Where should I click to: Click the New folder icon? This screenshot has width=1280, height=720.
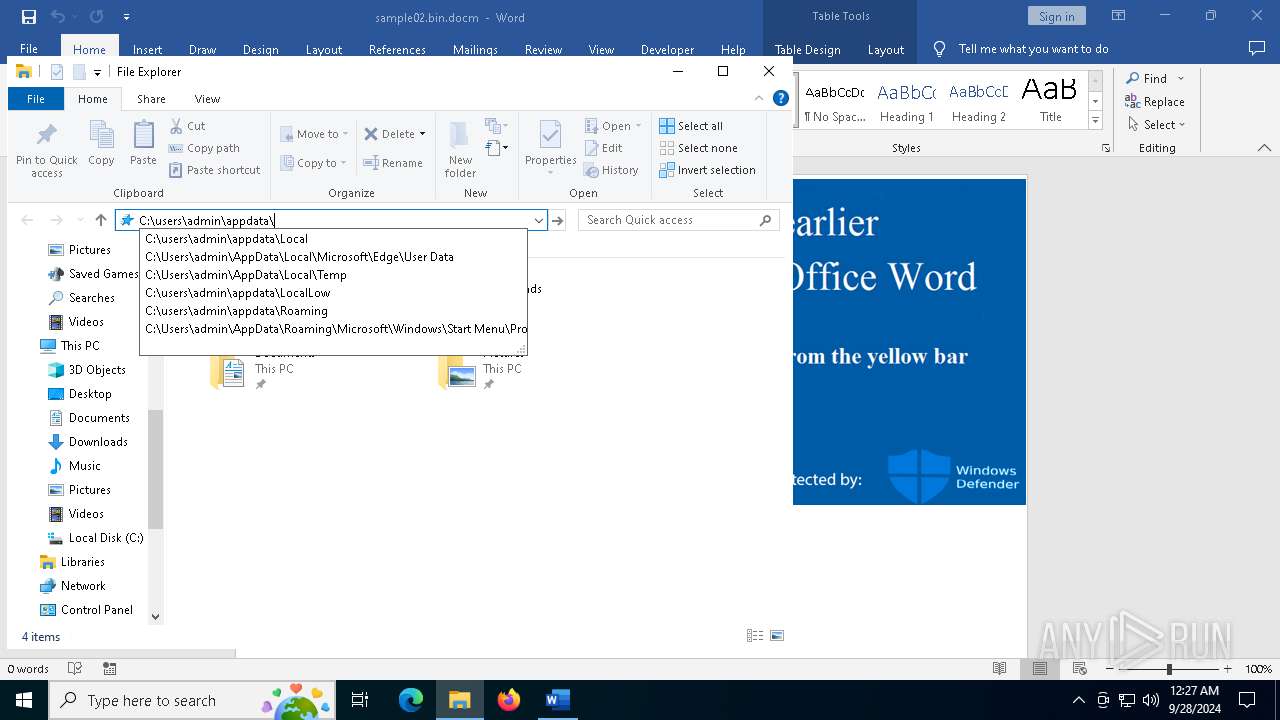coord(460,135)
